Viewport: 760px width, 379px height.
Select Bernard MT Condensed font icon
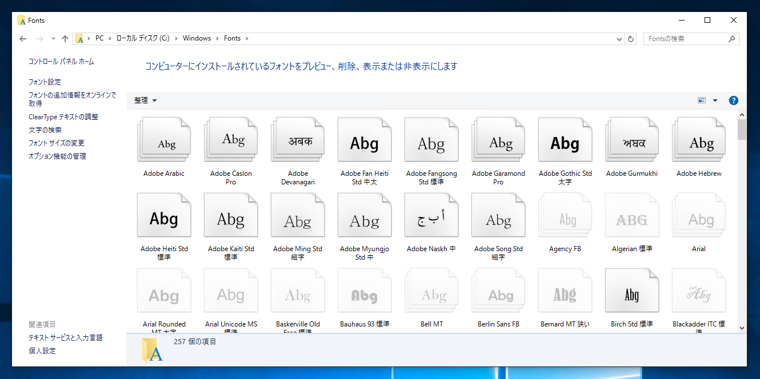pyautogui.click(x=565, y=291)
